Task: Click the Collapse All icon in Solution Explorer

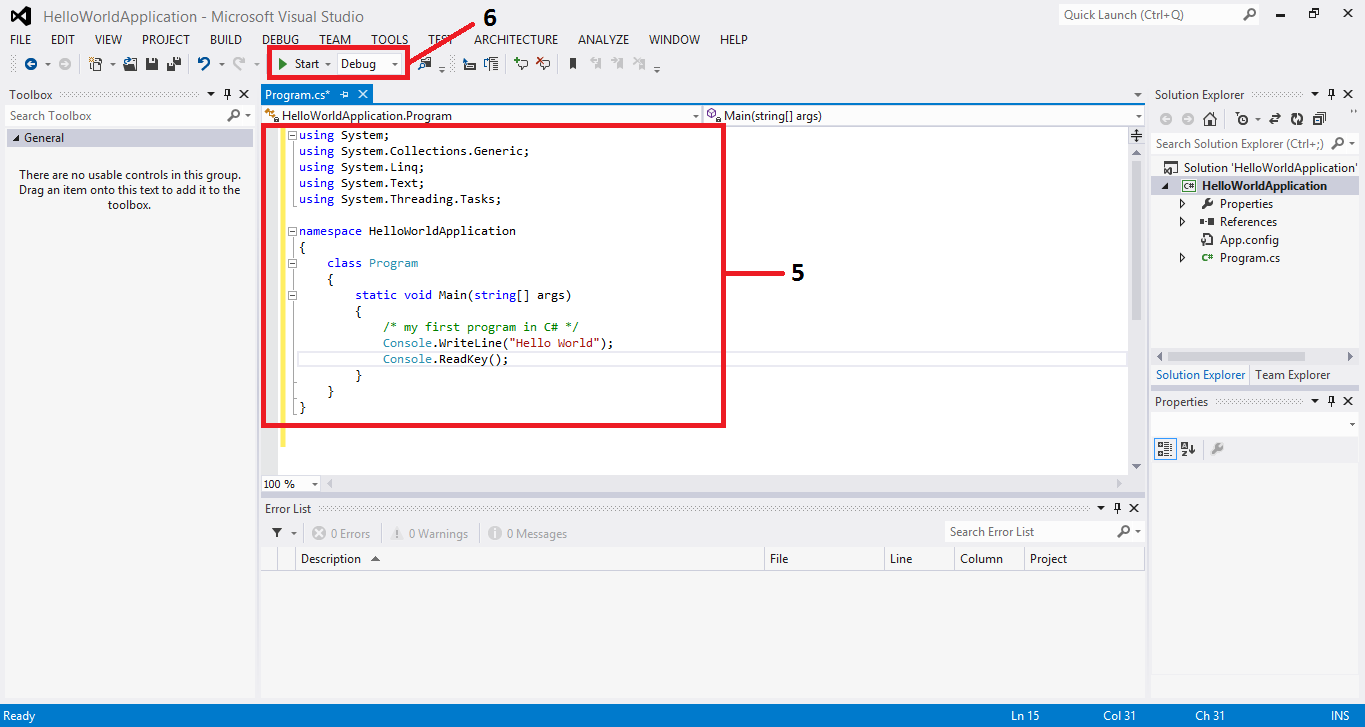Action: 1319,119
